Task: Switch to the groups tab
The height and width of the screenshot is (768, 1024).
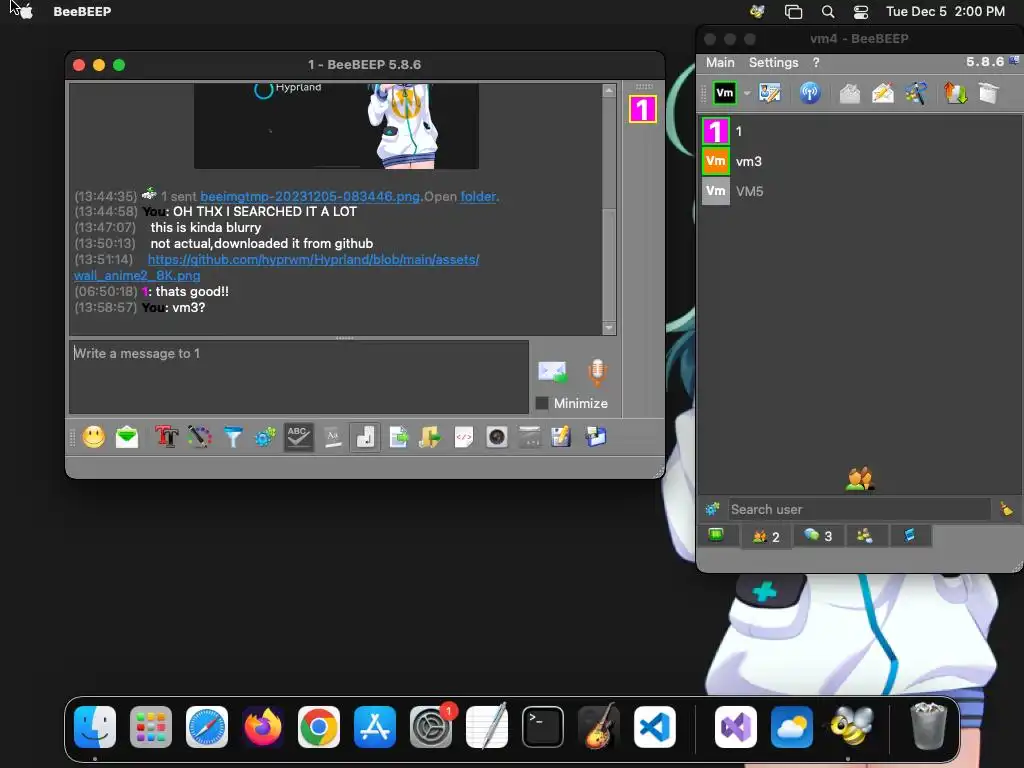Action: click(x=865, y=536)
